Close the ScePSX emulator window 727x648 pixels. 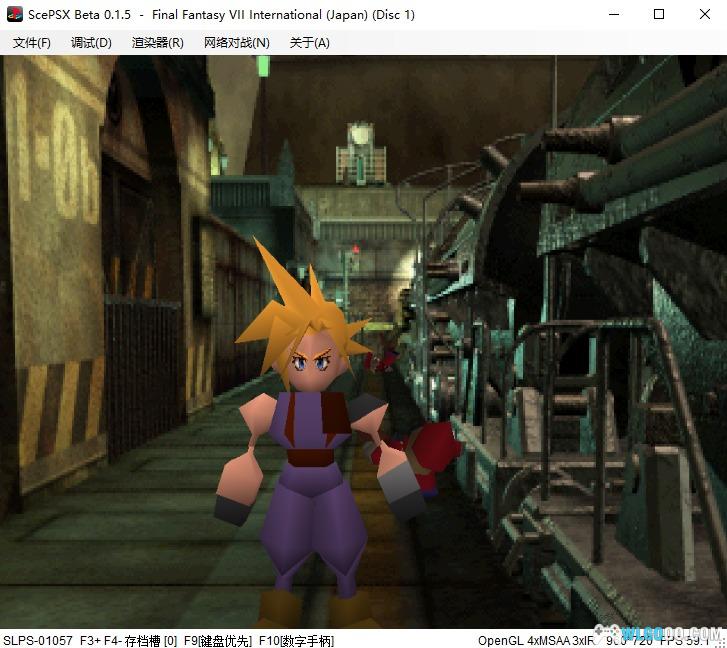coord(704,15)
